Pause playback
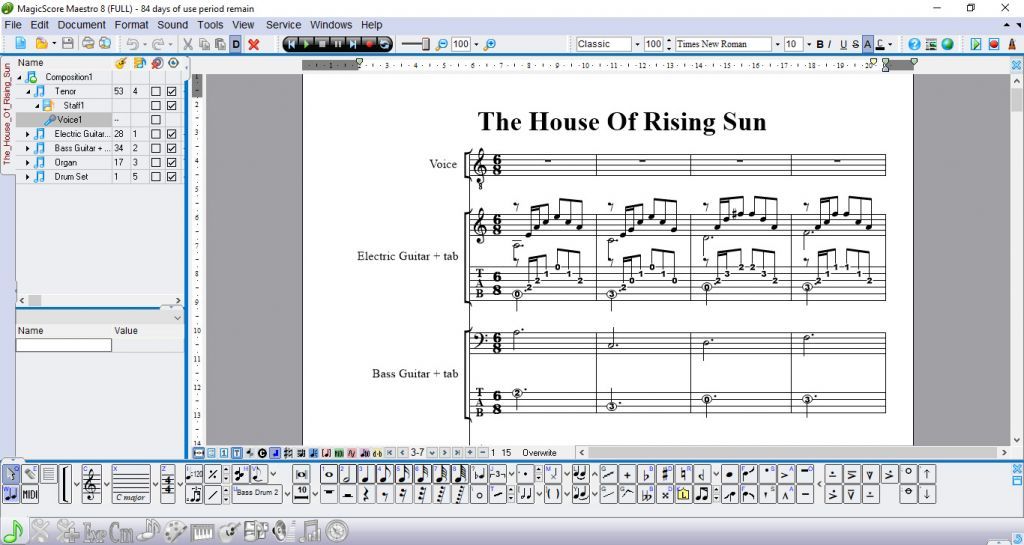The image size is (1024, 545). (x=338, y=44)
